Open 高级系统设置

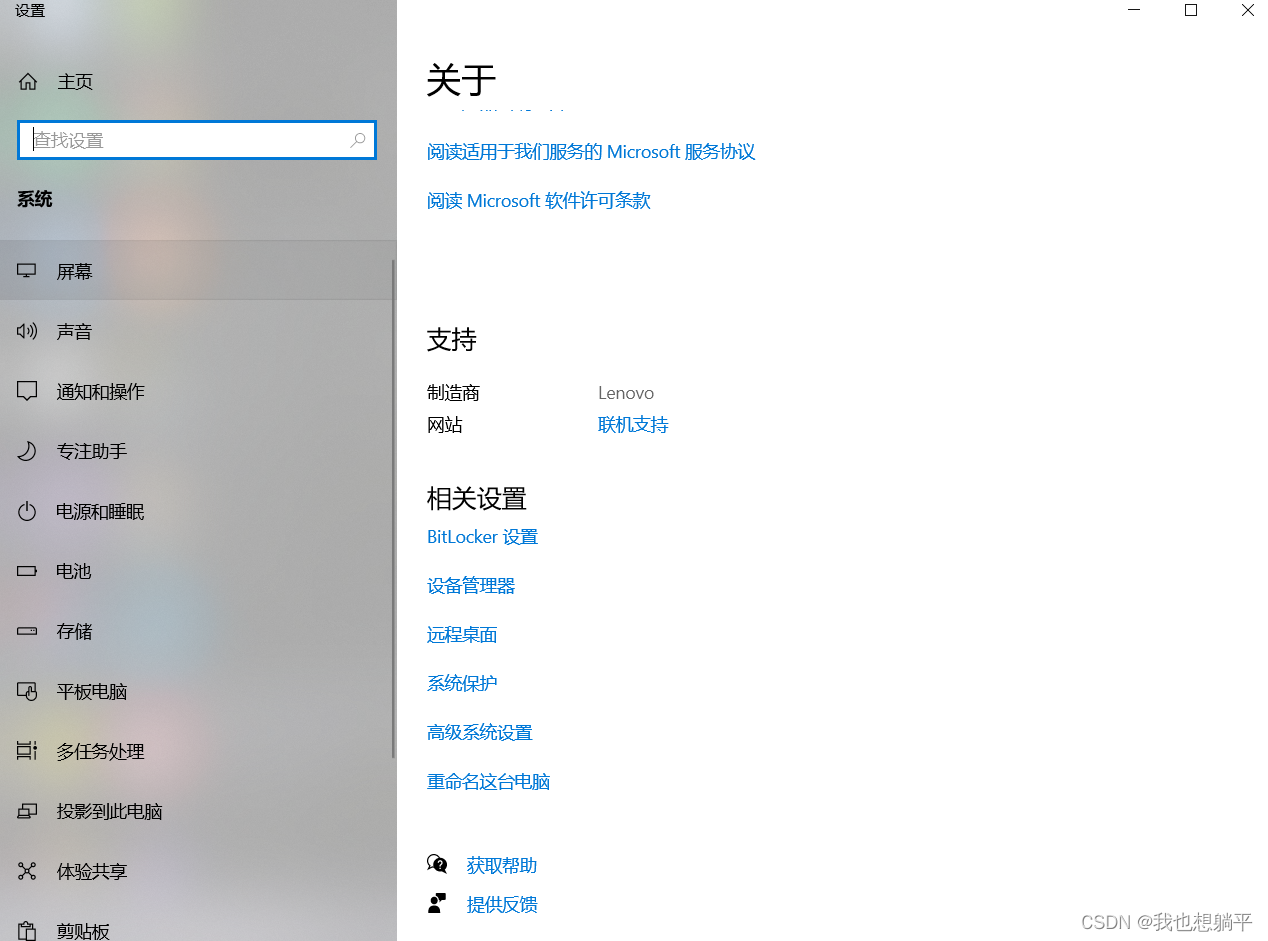(480, 733)
